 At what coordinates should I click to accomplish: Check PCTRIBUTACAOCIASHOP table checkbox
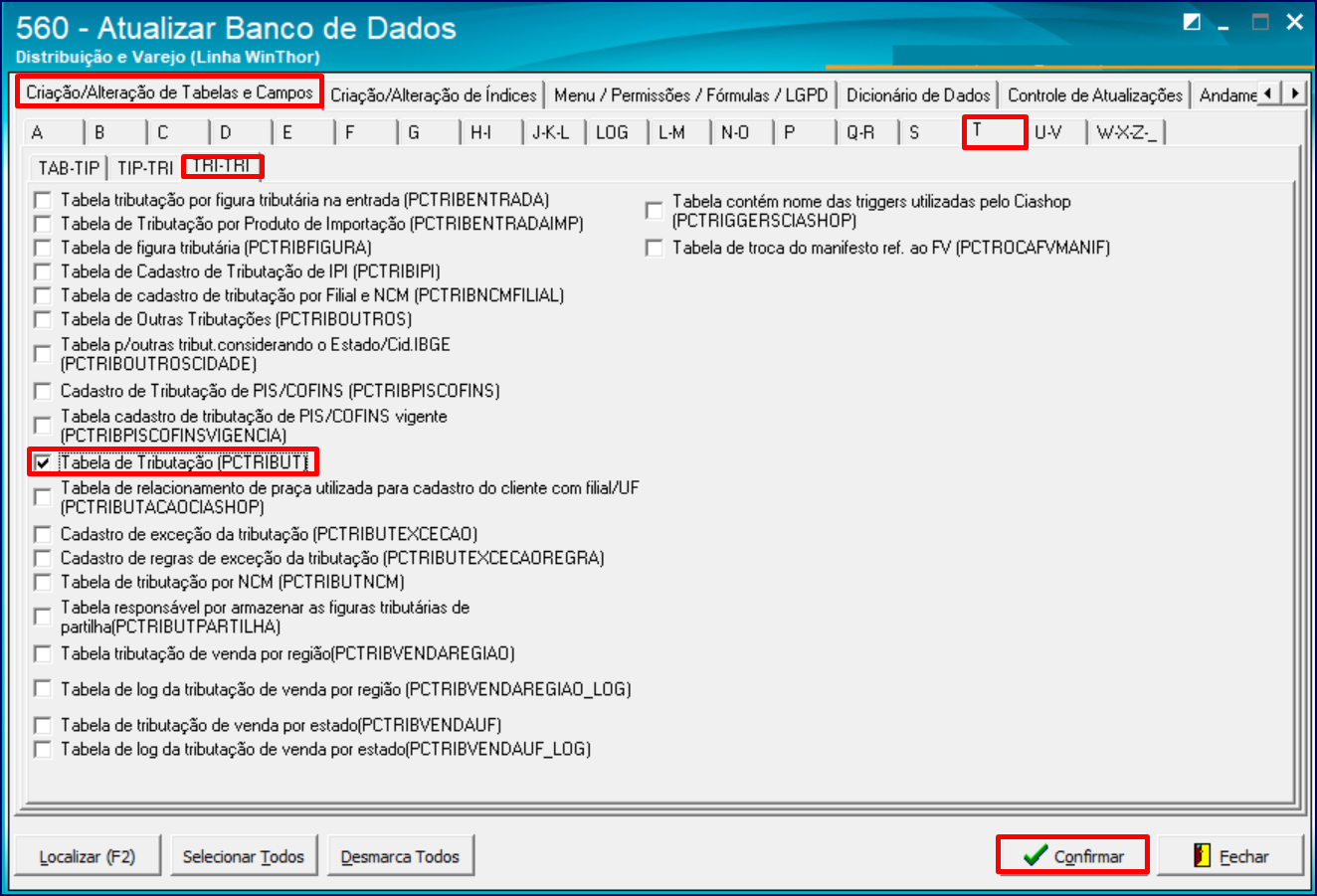(43, 497)
